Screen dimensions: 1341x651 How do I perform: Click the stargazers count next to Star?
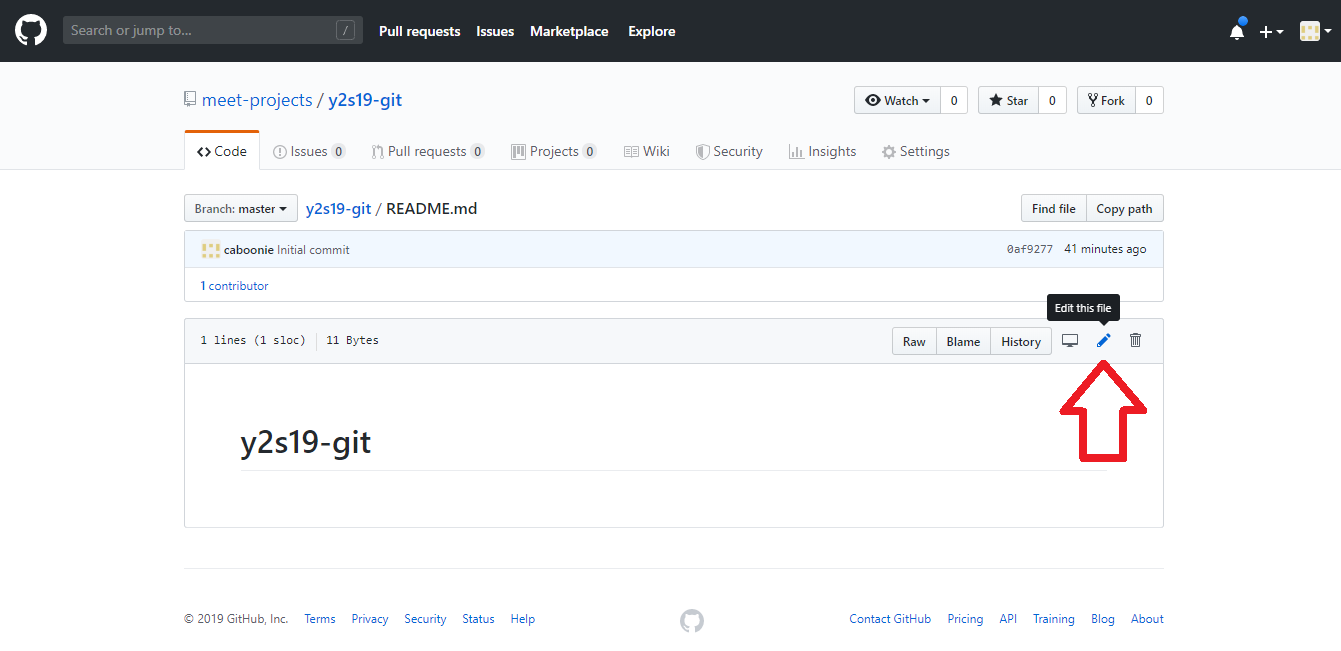[x=1052, y=100]
